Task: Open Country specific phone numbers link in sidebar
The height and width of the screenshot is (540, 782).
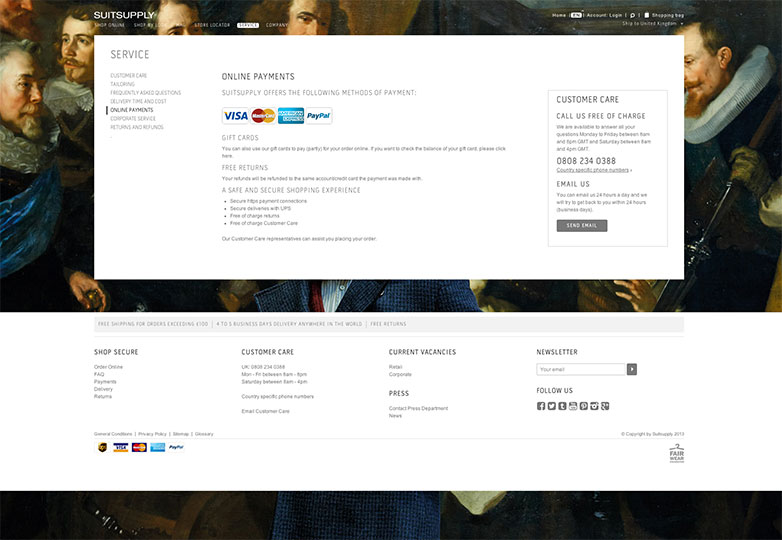Action: (593, 170)
